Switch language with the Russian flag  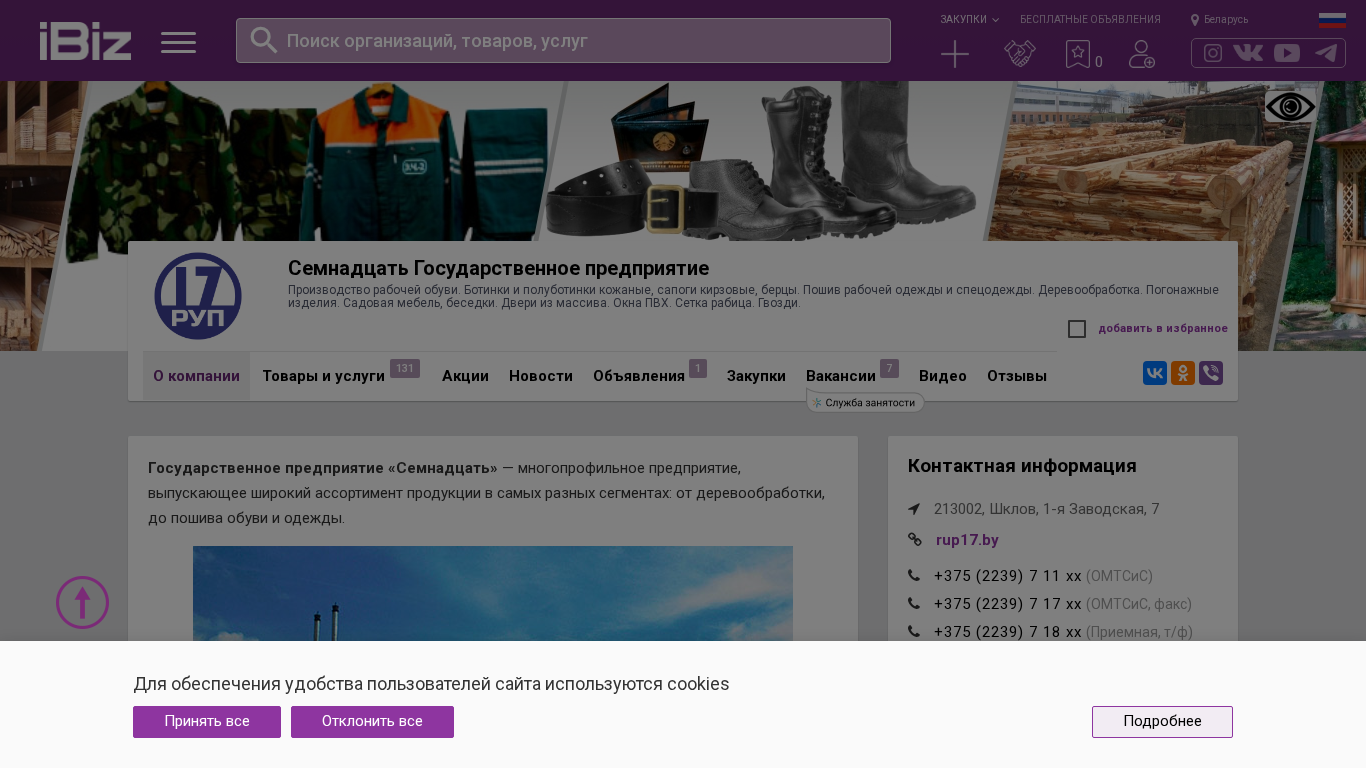(1332, 20)
